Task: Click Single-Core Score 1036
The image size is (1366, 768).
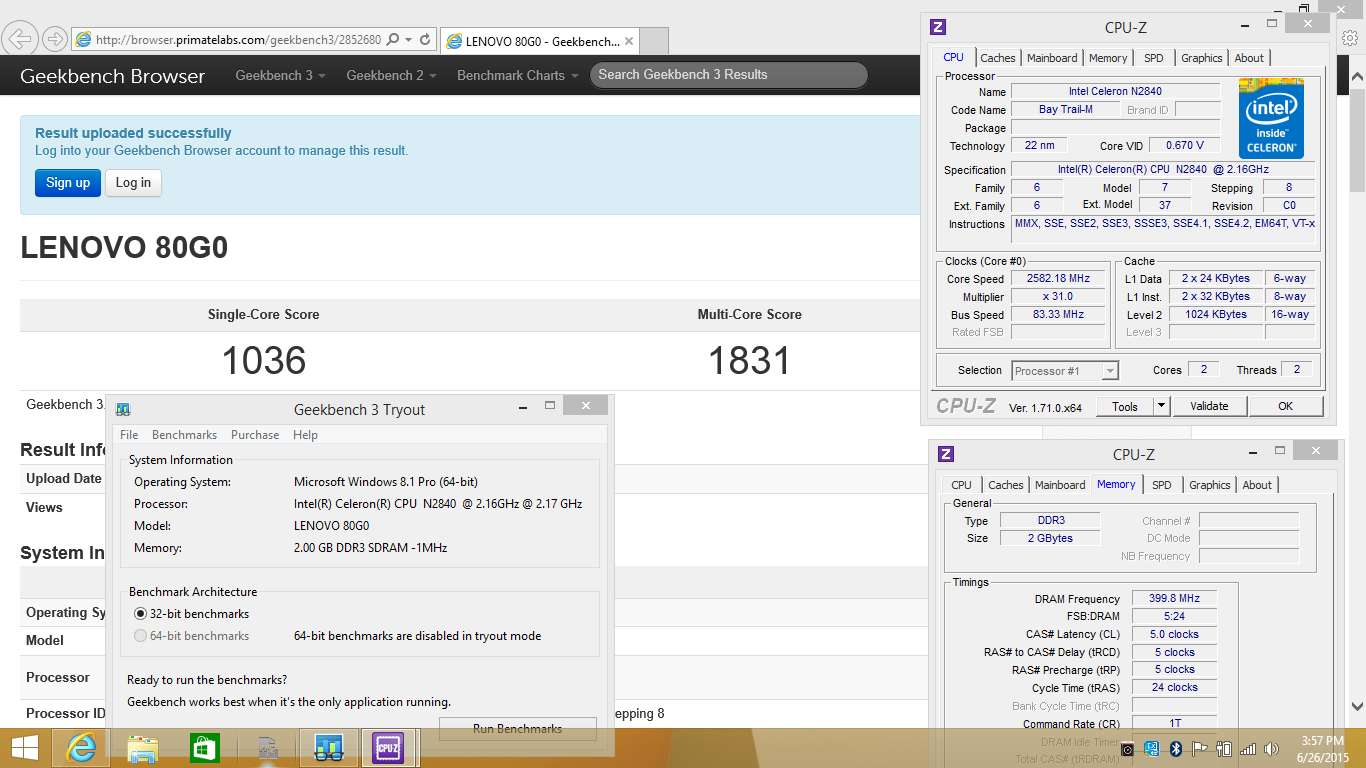Action: (x=264, y=360)
